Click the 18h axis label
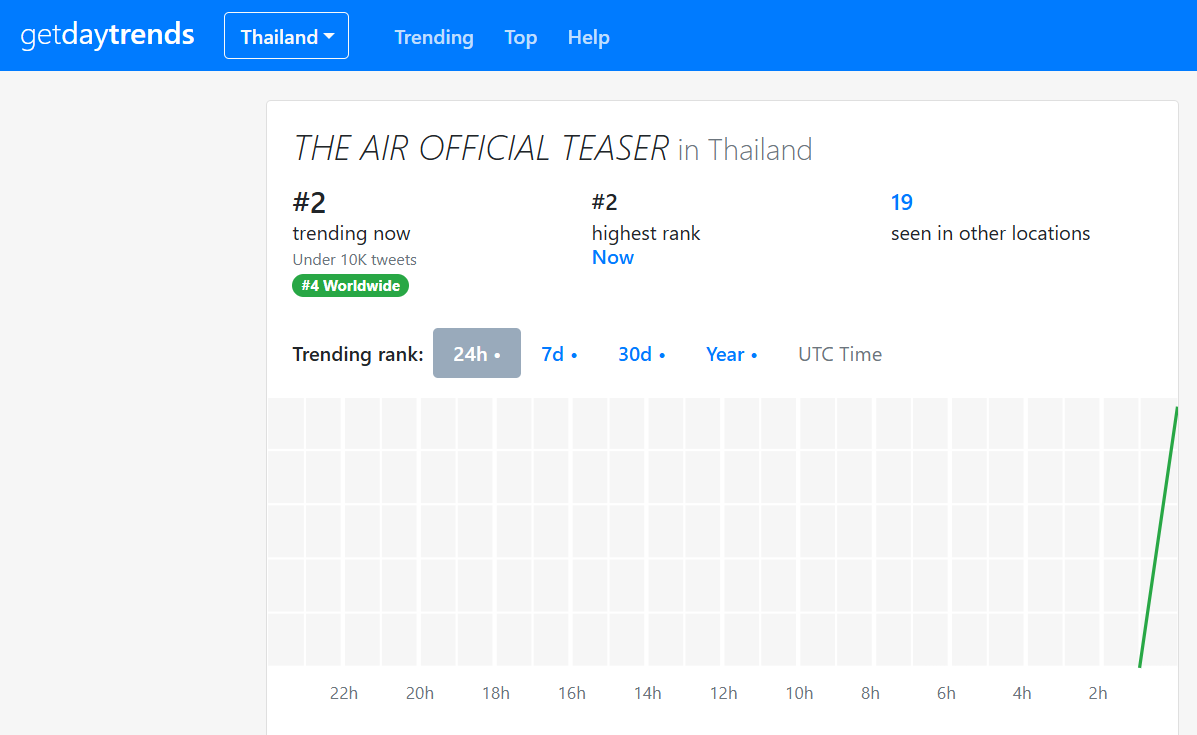 (x=495, y=693)
